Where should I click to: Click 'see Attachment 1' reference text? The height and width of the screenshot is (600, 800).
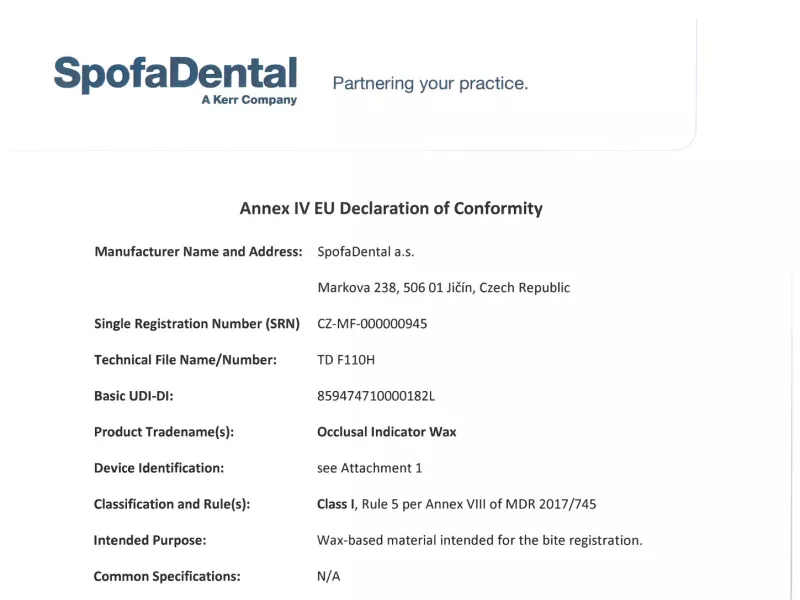pos(369,467)
